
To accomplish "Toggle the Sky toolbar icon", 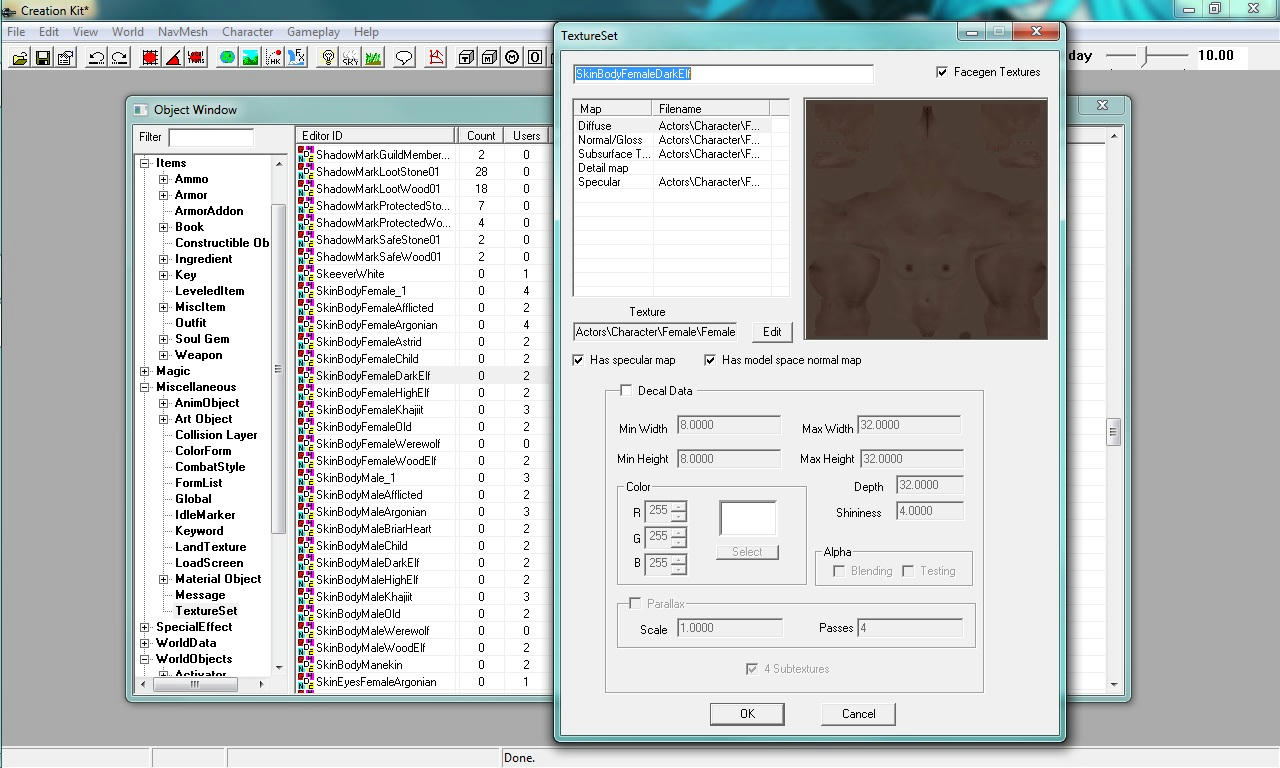I will (x=350, y=58).
